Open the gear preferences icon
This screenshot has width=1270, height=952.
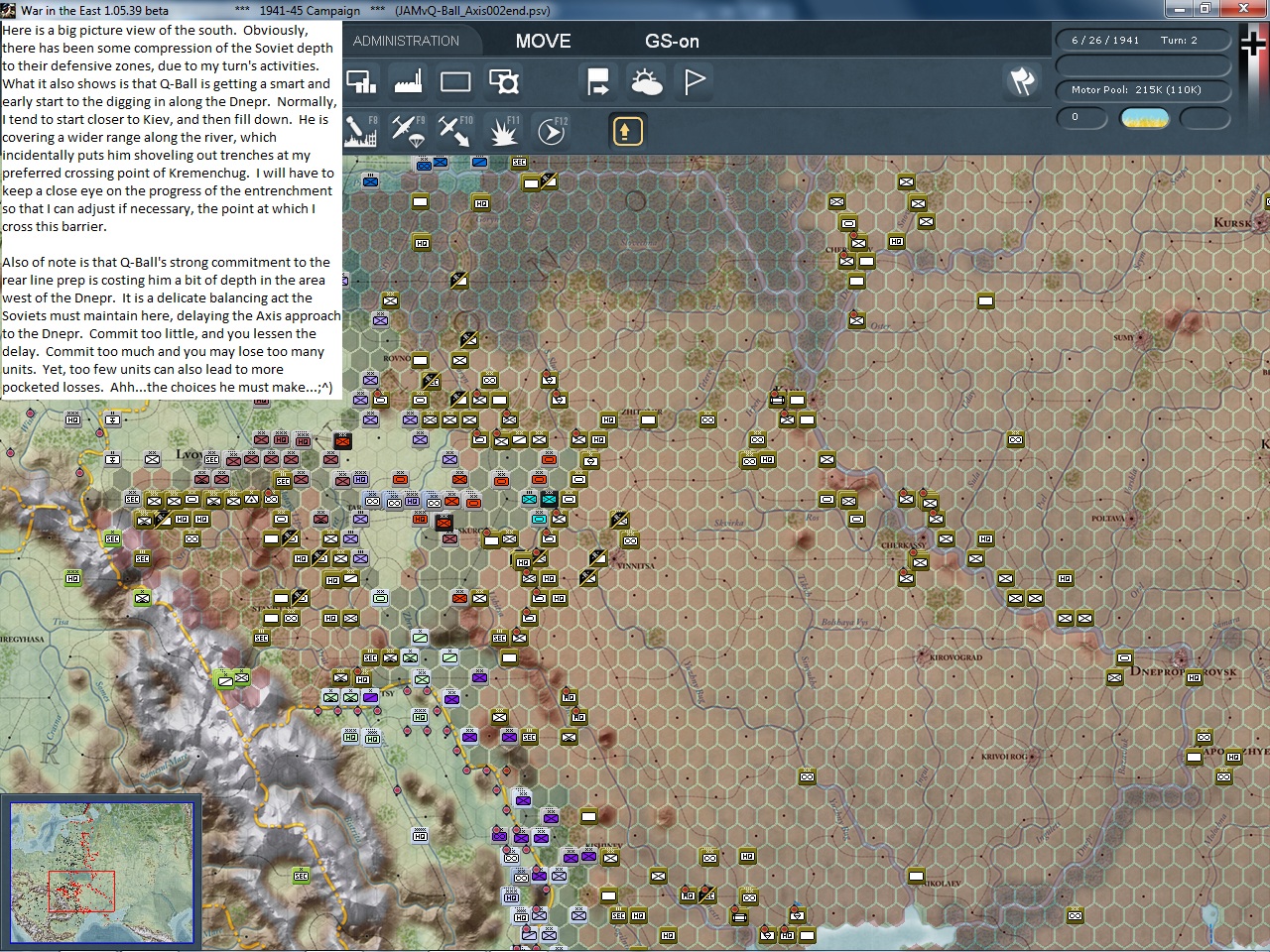pyautogui.click(x=504, y=81)
